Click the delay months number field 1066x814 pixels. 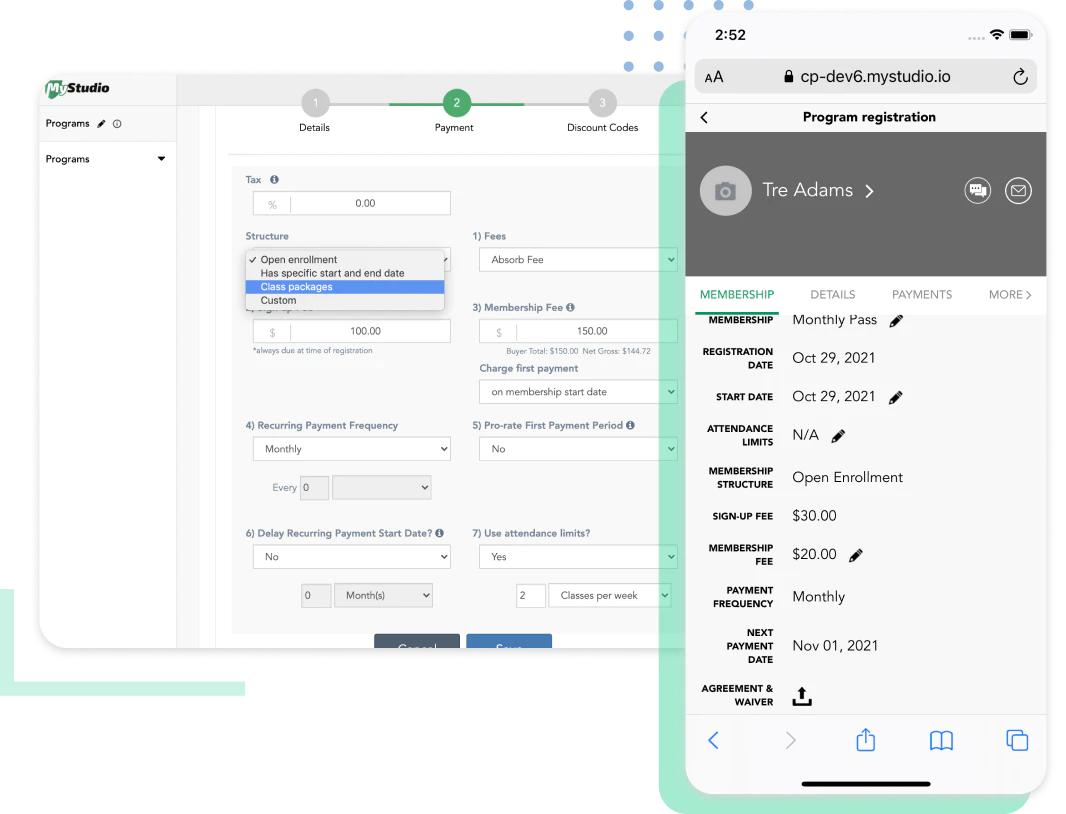click(316, 595)
